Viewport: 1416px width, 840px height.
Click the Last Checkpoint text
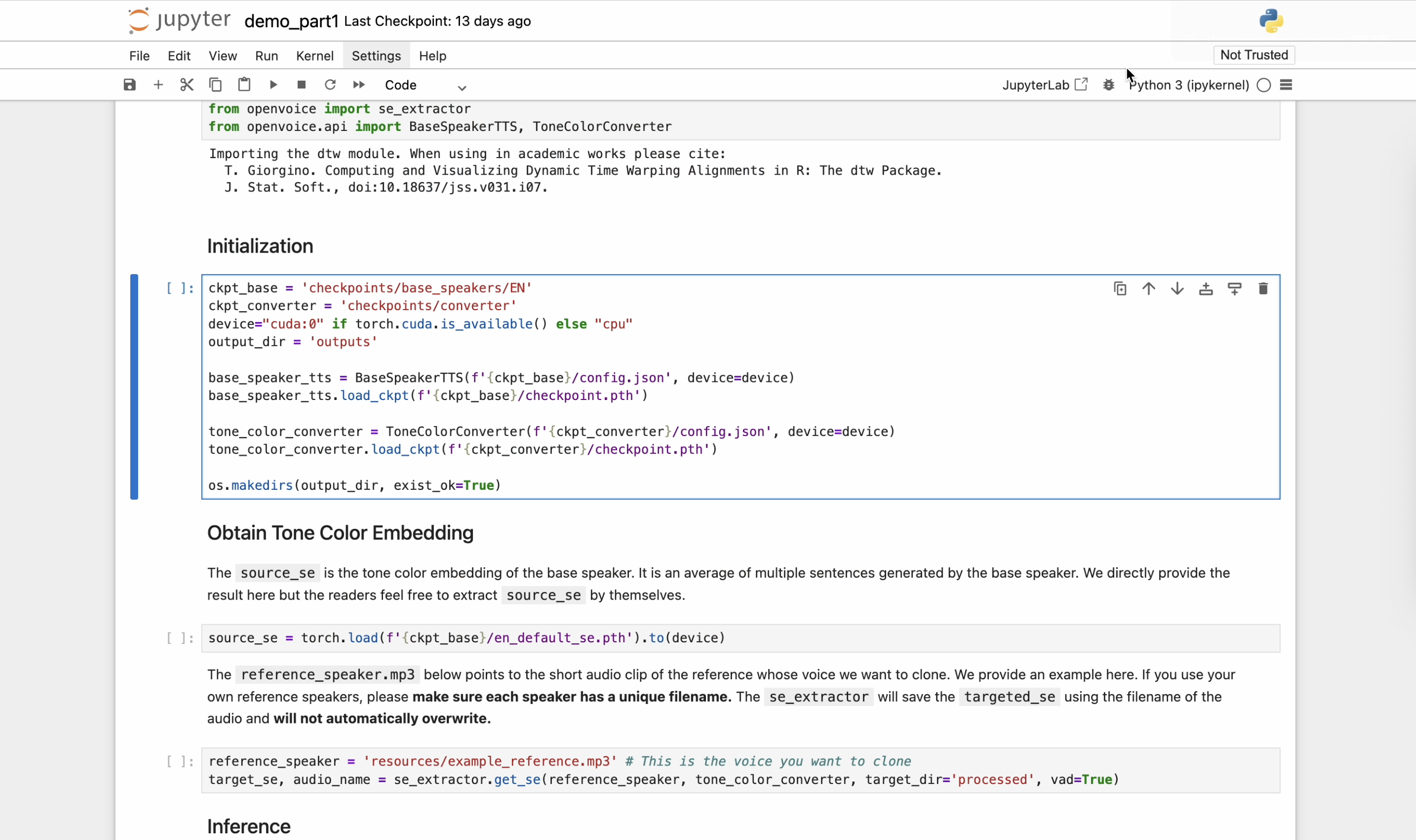(437, 22)
